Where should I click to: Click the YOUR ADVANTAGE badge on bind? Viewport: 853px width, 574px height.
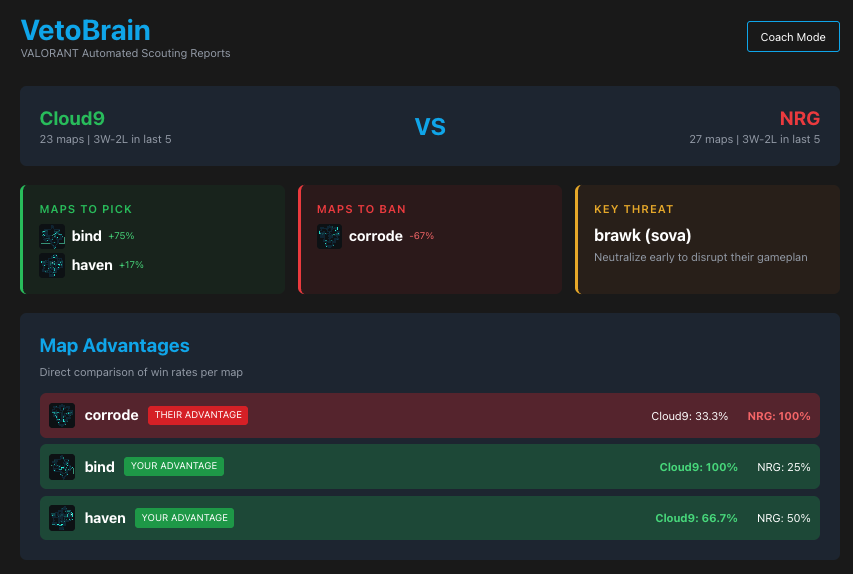click(x=174, y=466)
